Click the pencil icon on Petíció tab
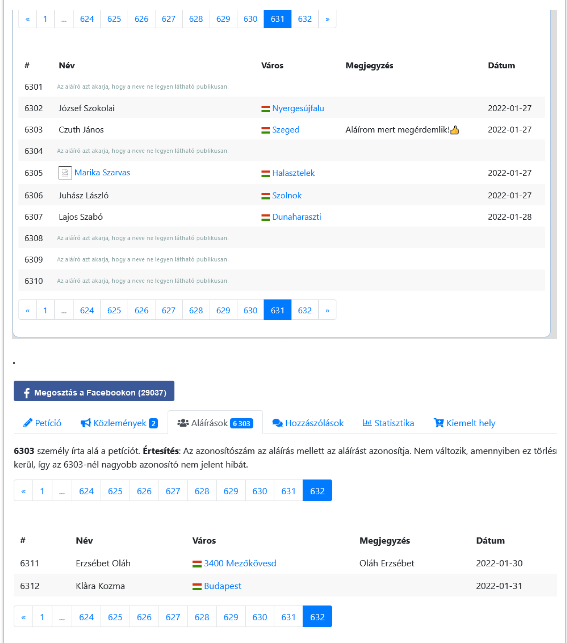Viewport: 567px width, 643px height. tap(27, 422)
